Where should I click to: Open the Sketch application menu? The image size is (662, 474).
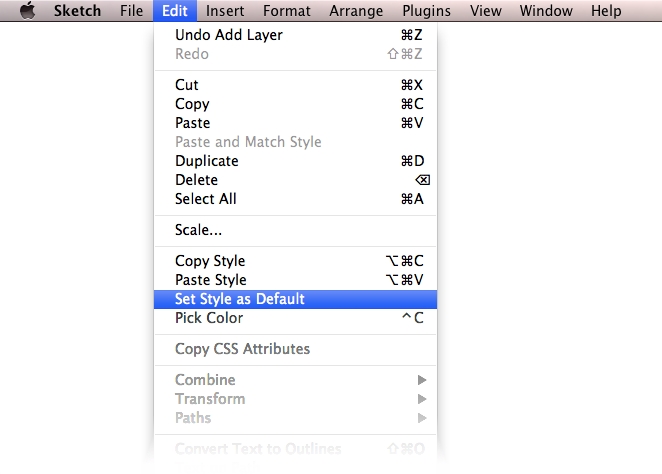(x=77, y=11)
